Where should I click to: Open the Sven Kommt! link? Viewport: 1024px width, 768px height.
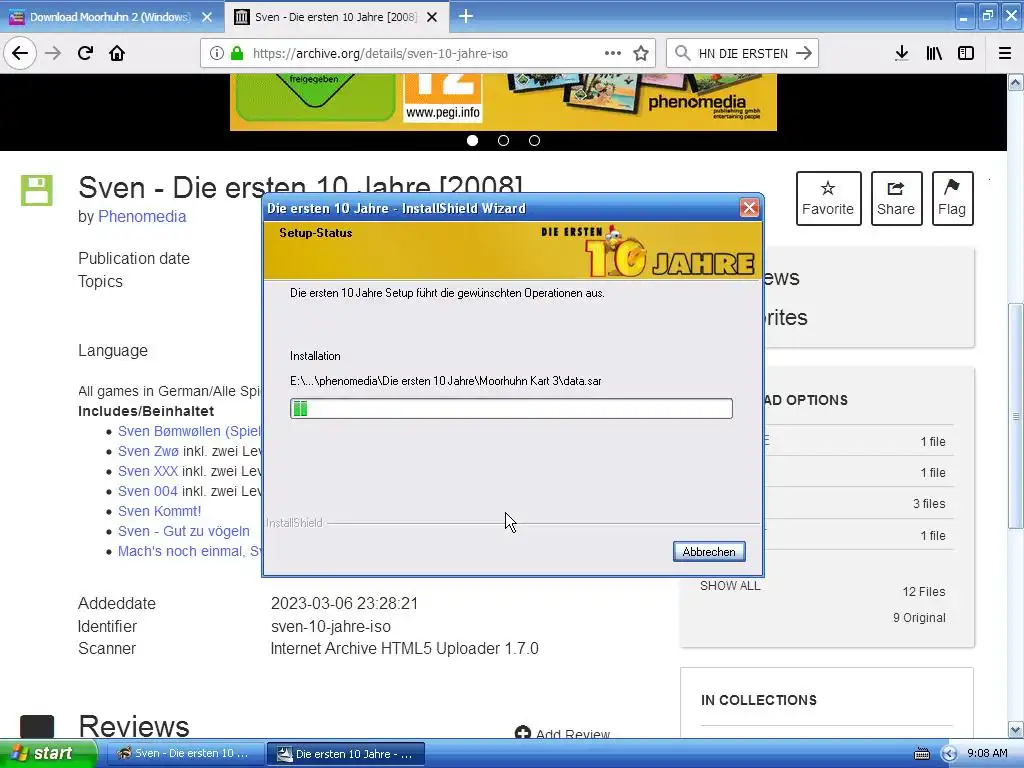(159, 511)
